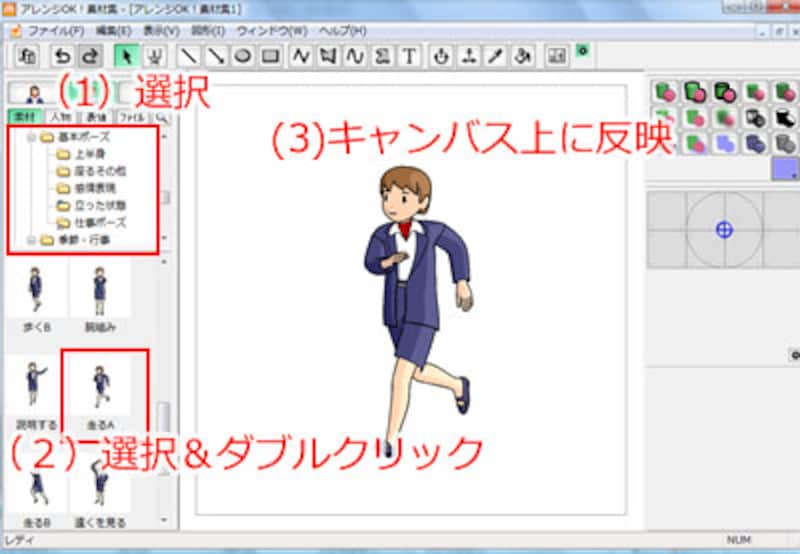Select the diagonal pen-shaped tool icon
The height and width of the screenshot is (554, 800).
coord(495,56)
